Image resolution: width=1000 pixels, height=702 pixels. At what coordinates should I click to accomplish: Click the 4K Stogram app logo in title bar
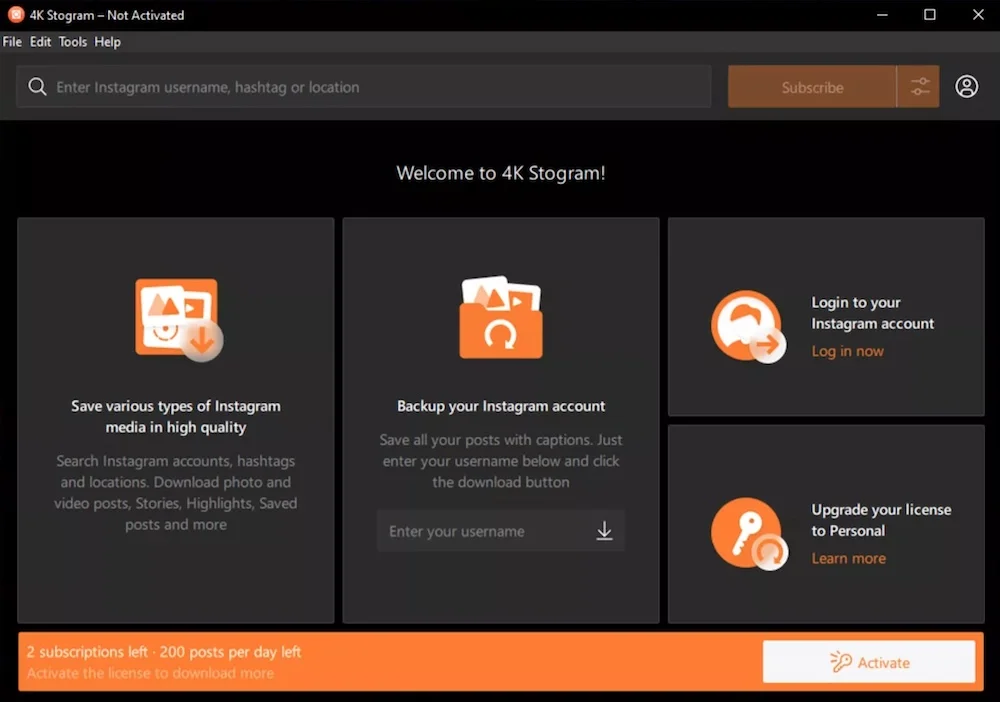coord(15,15)
